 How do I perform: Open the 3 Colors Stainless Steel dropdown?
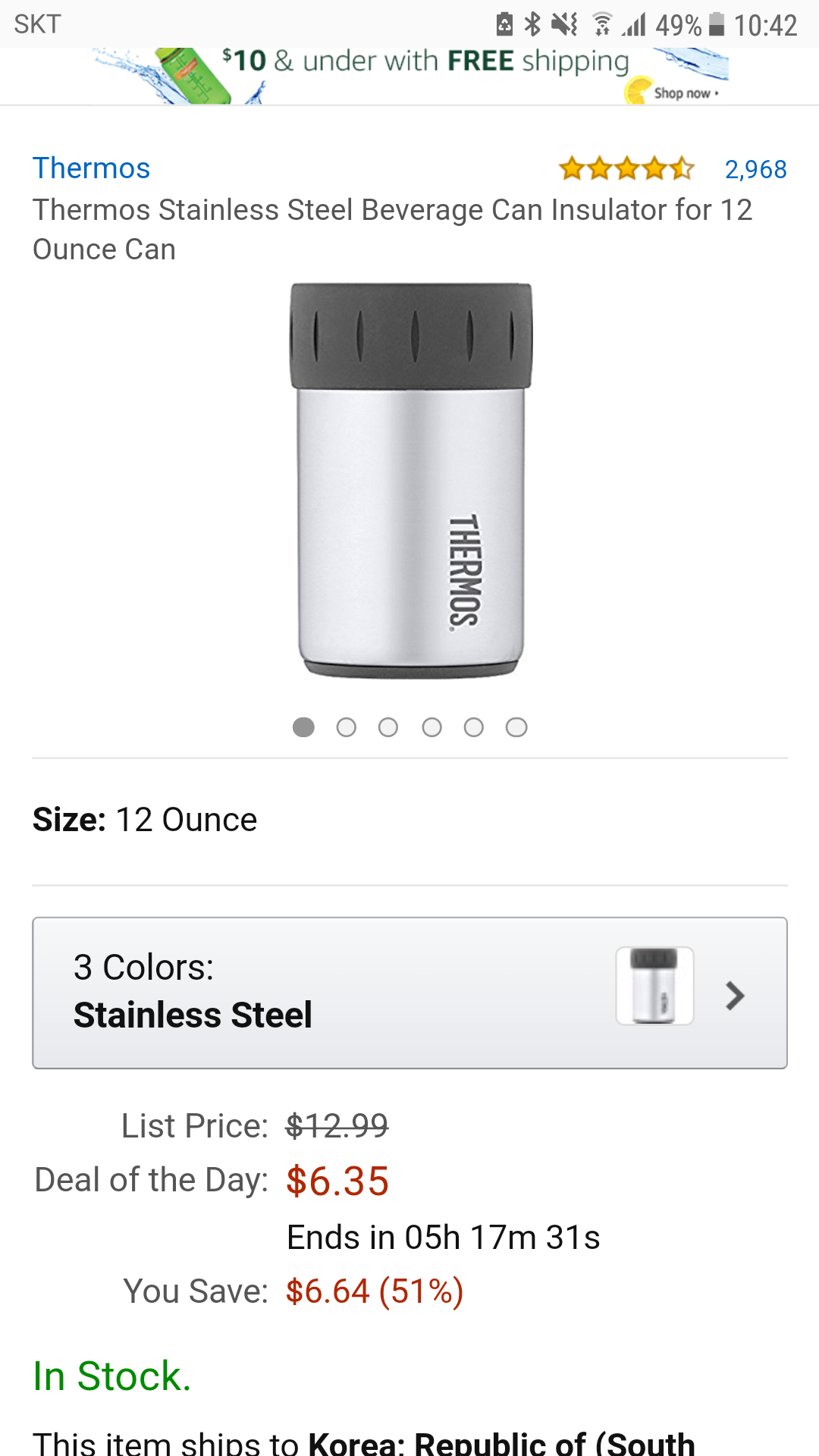pyautogui.click(x=303, y=993)
